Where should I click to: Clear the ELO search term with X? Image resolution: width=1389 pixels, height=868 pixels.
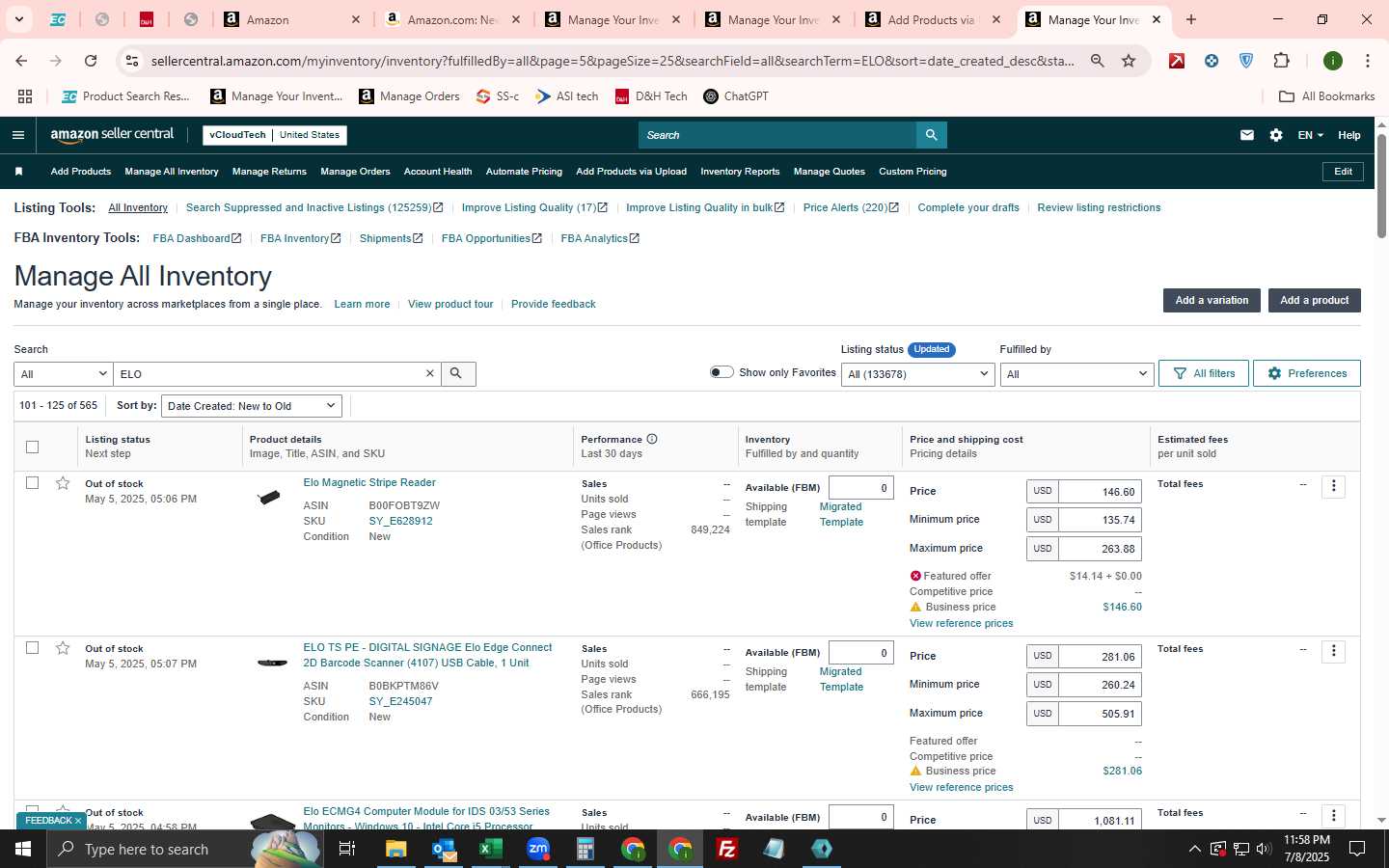430,373
